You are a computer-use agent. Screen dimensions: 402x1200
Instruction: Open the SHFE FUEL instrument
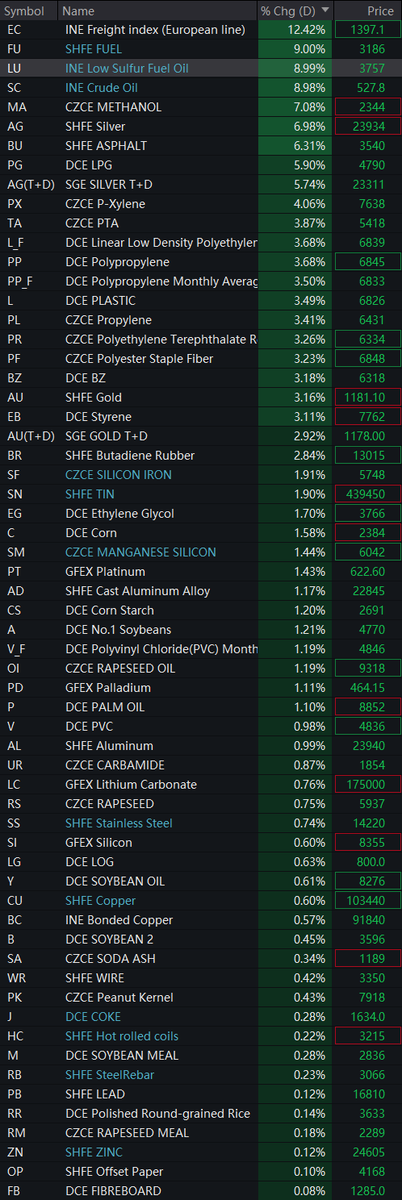pyautogui.click(x=94, y=49)
